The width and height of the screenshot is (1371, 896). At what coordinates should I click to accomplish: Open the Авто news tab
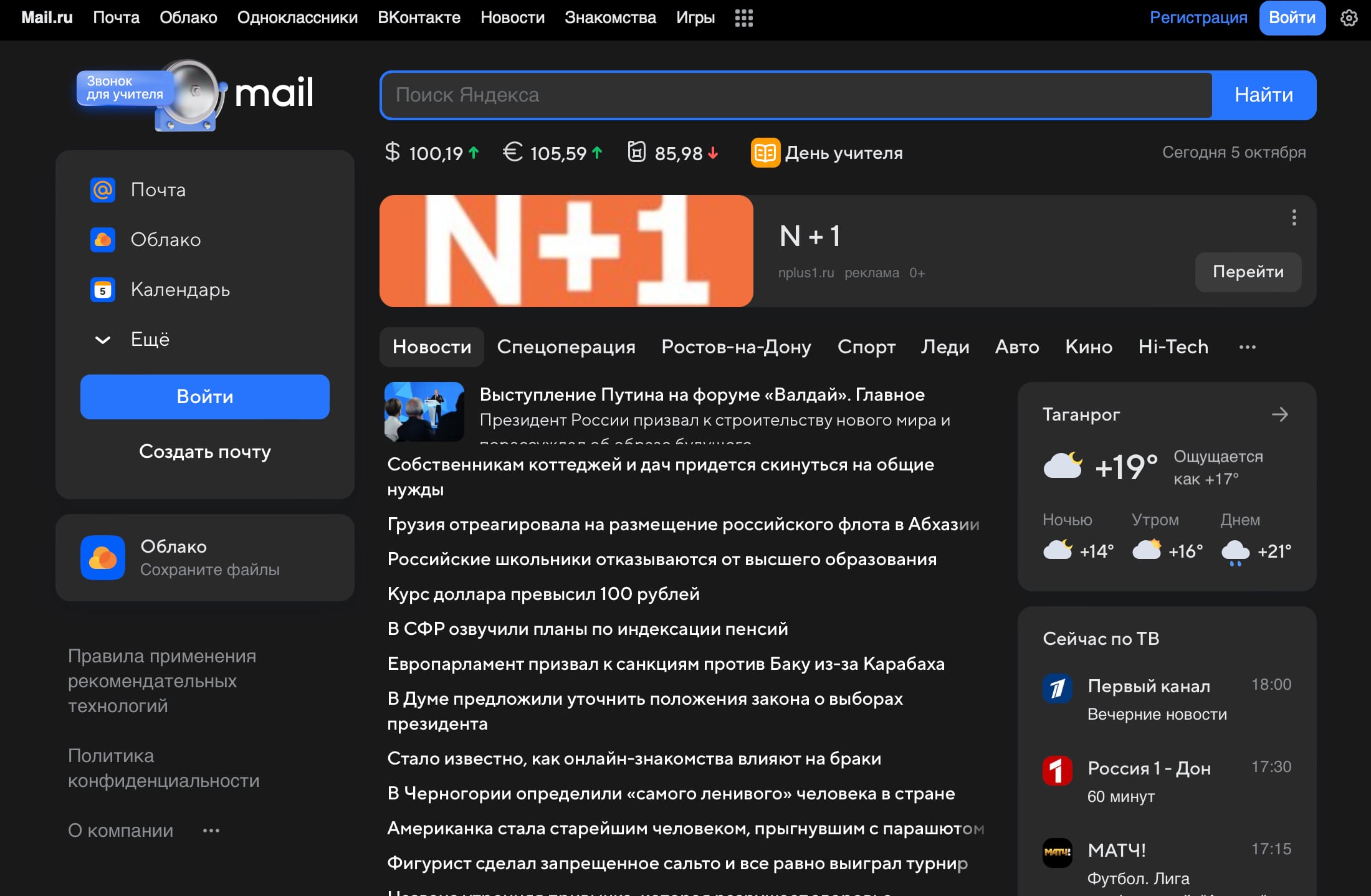coord(1017,347)
